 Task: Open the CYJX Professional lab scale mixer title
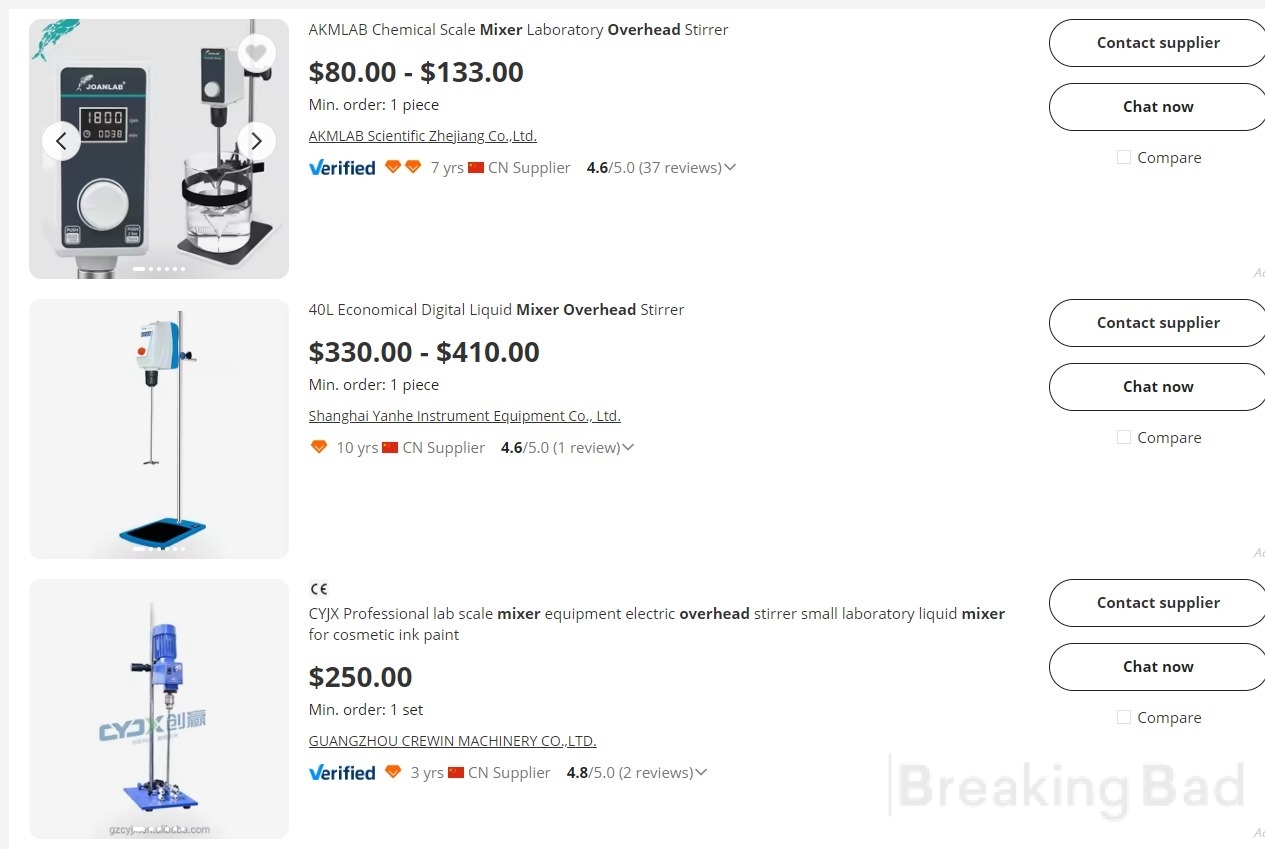click(x=657, y=624)
